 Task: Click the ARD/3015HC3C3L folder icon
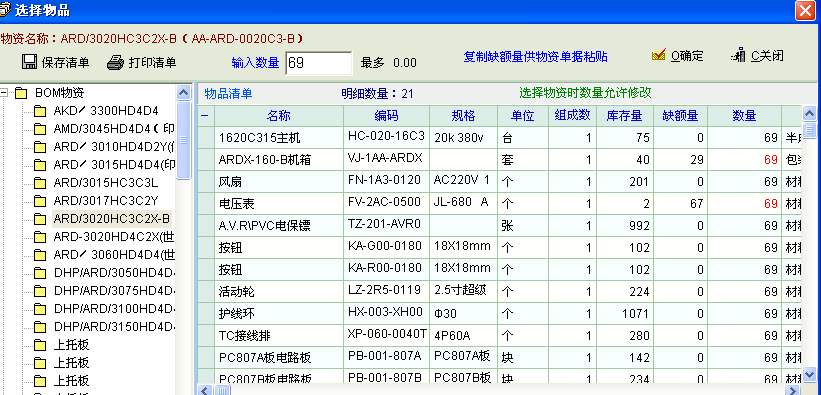(40, 183)
